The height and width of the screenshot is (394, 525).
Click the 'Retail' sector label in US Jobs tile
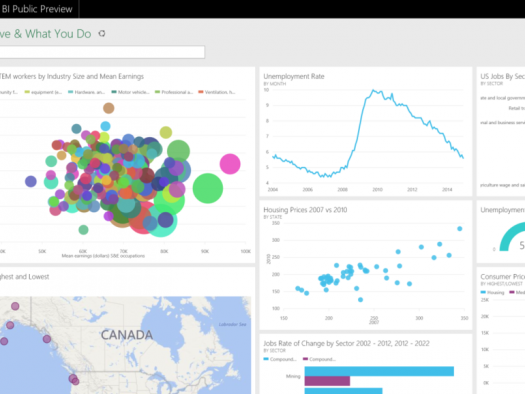[517, 108]
